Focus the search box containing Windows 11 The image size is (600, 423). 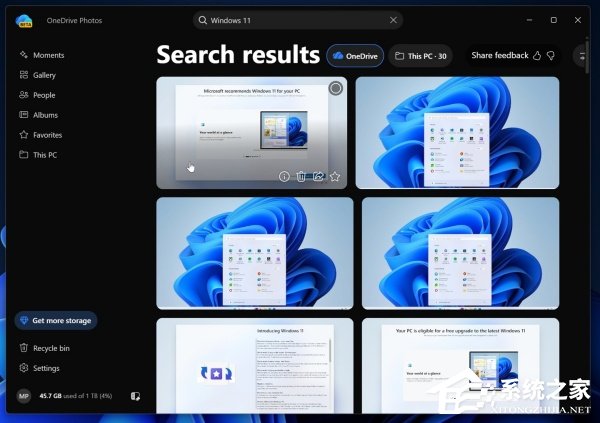tap(298, 20)
